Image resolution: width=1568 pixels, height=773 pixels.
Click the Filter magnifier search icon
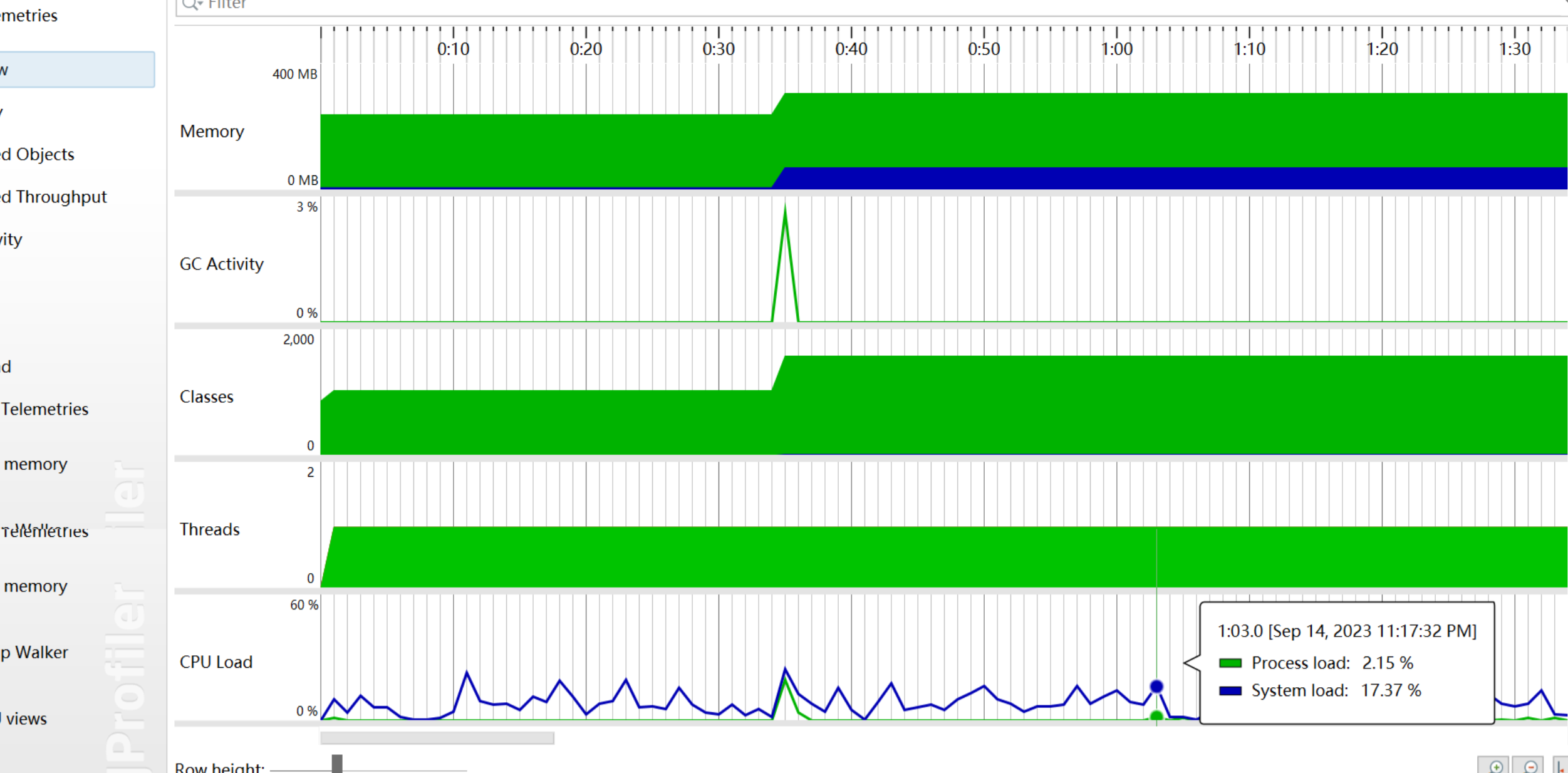coord(189,4)
